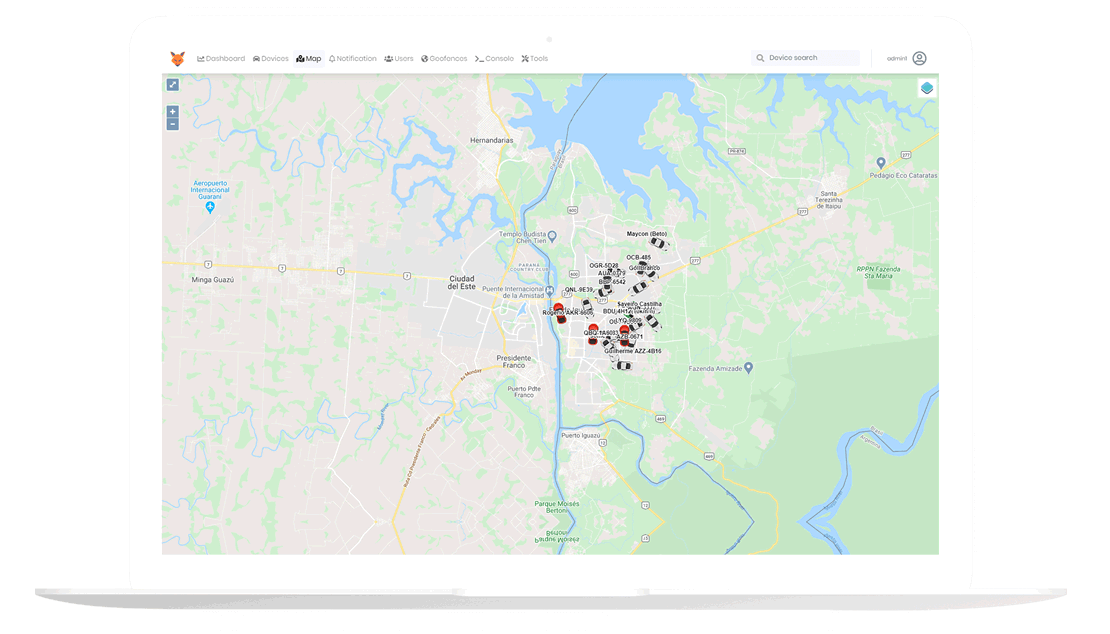Click the Puerto Iguazú map label
Image resolution: width=1110 pixels, height=634 pixels.
[580, 435]
